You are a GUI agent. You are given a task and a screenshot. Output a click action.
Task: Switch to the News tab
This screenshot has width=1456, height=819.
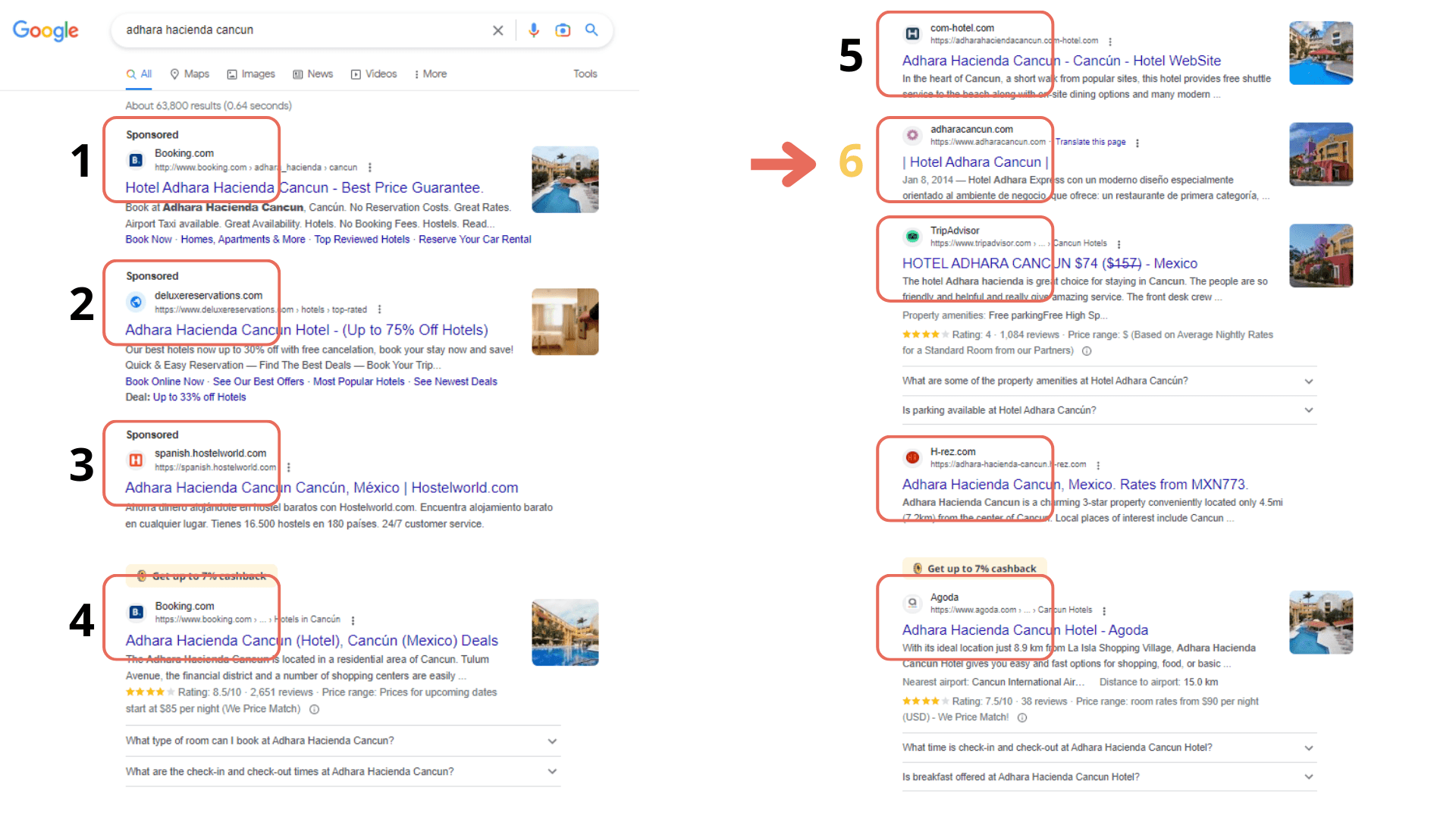click(x=313, y=74)
